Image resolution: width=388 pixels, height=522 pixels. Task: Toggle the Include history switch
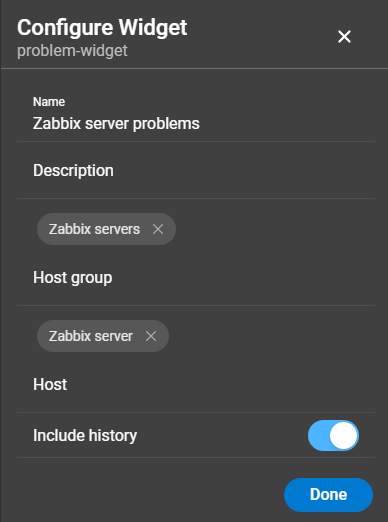[333, 435]
